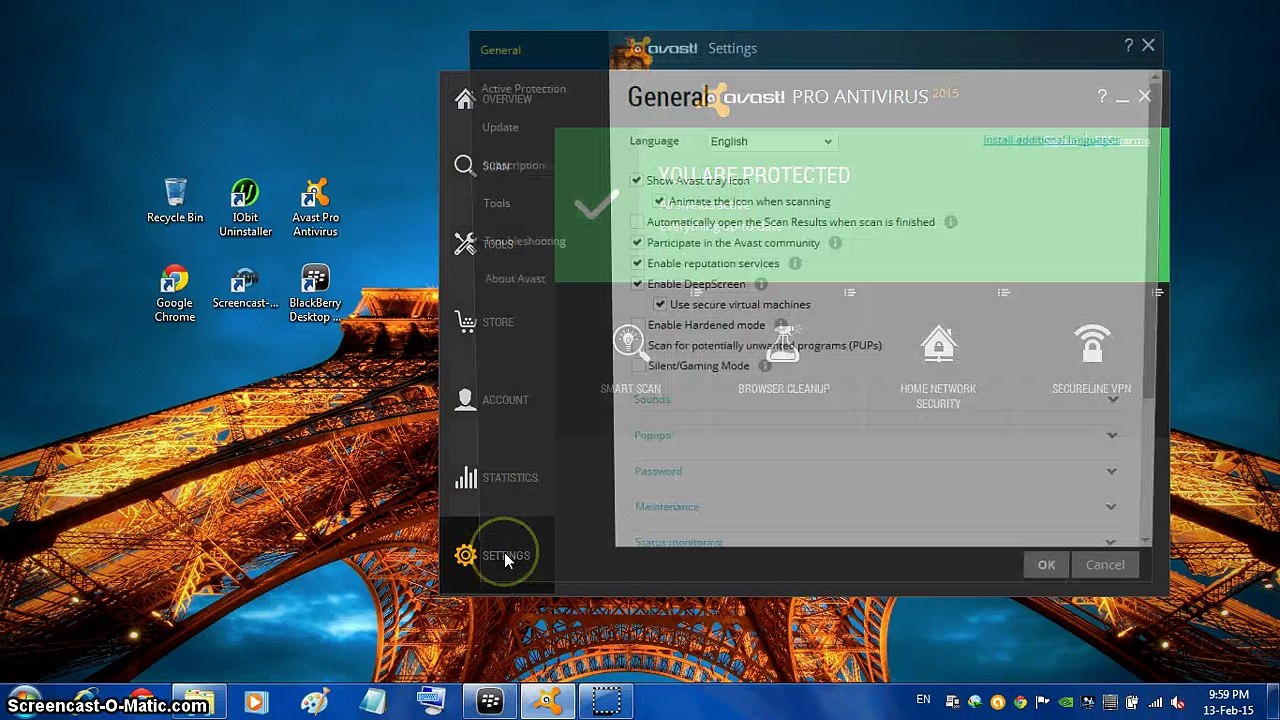The width and height of the screenshot is (1280, 720).
Task: Click Avast icon in the taskbar
Action: click(547, 702)
